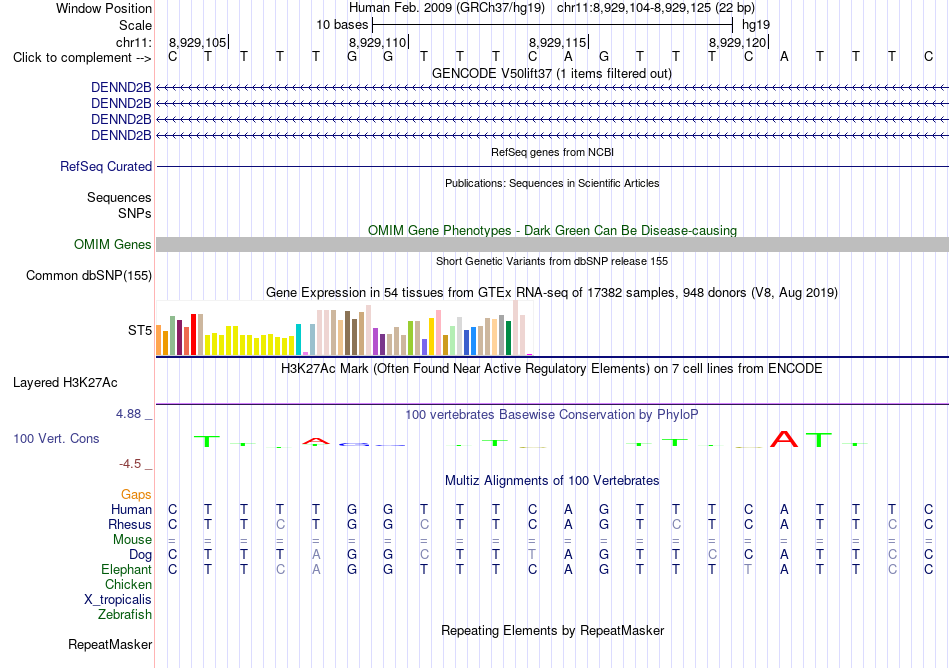Click the large red A conservation logo
Screen dimensions: 950x668
tap(784, 438)
